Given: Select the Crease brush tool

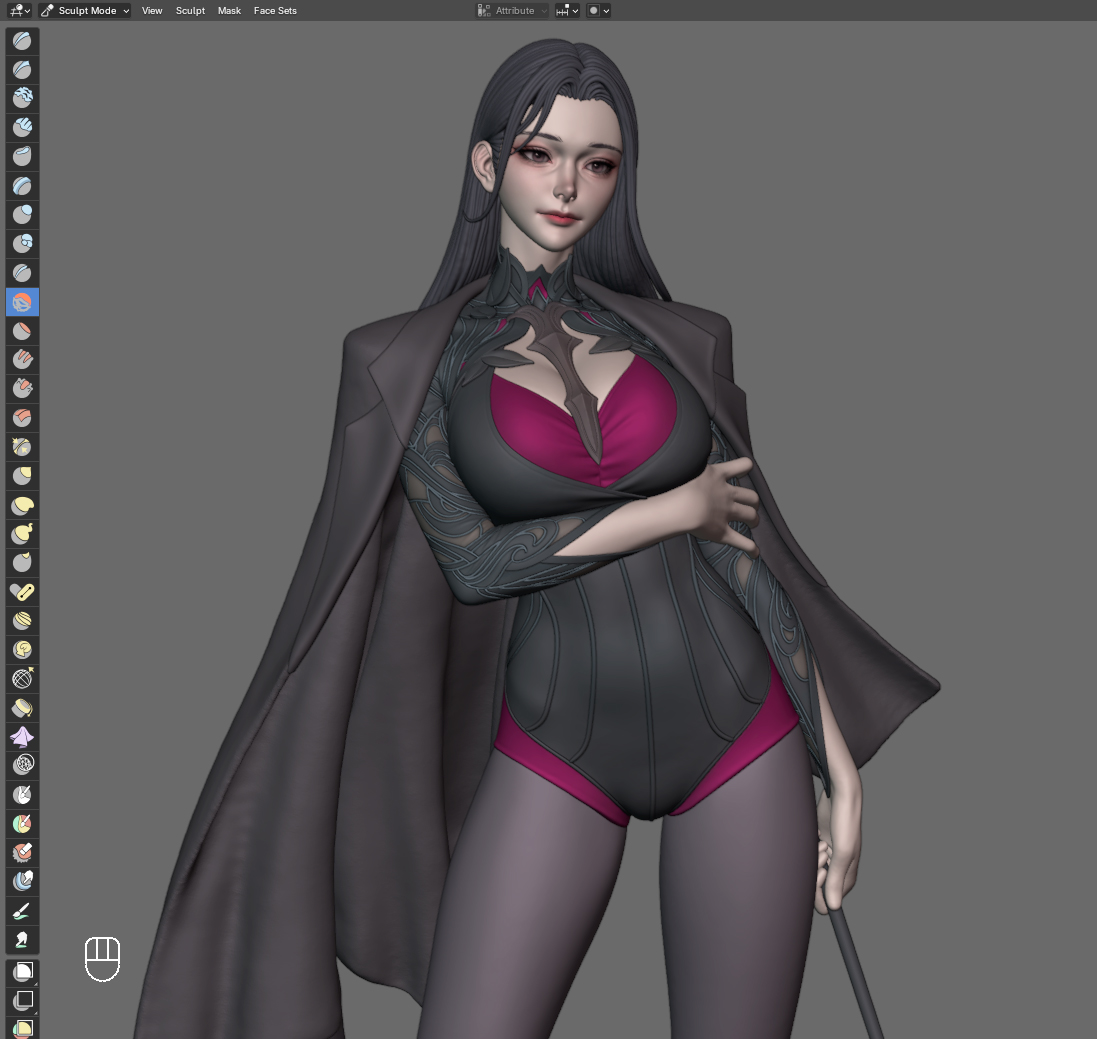Looking at the screenshot, I should tap(22, 272).
